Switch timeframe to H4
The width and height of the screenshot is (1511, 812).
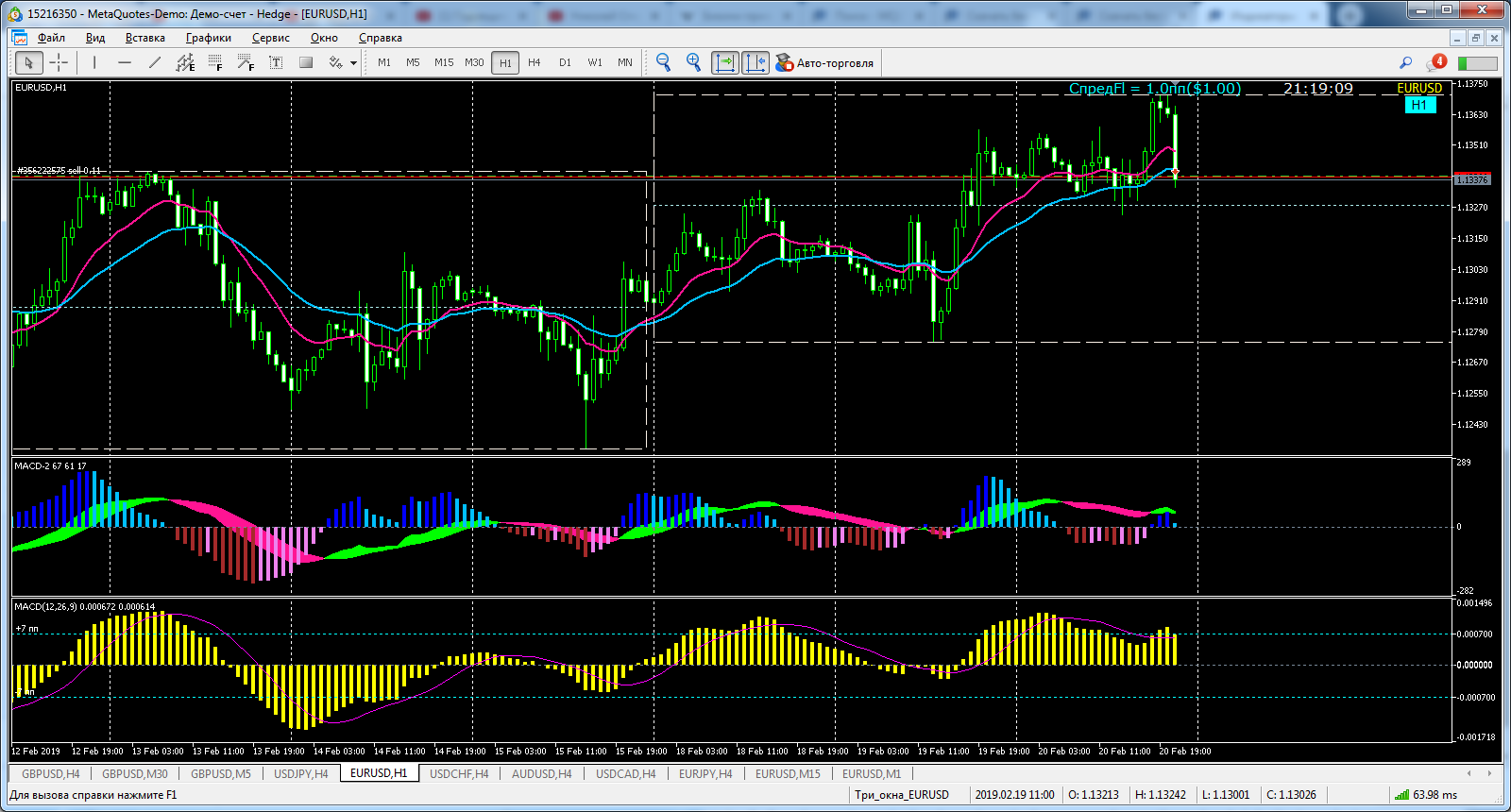click(535, 62)
